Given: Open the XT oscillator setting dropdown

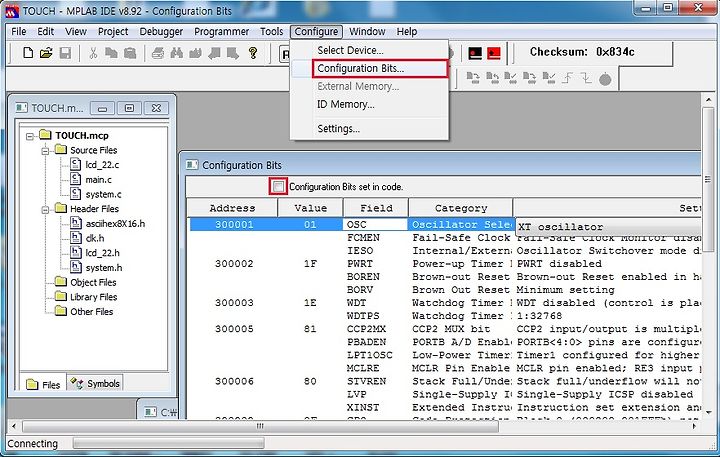Looking at the screenshot, I should [608, 227].
